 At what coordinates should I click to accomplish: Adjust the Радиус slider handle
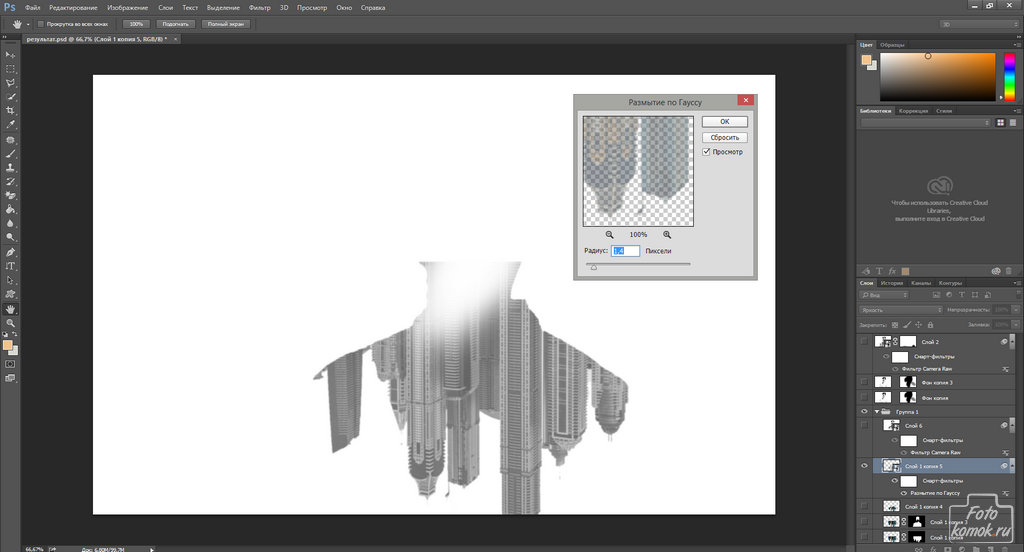pos(593,267)
